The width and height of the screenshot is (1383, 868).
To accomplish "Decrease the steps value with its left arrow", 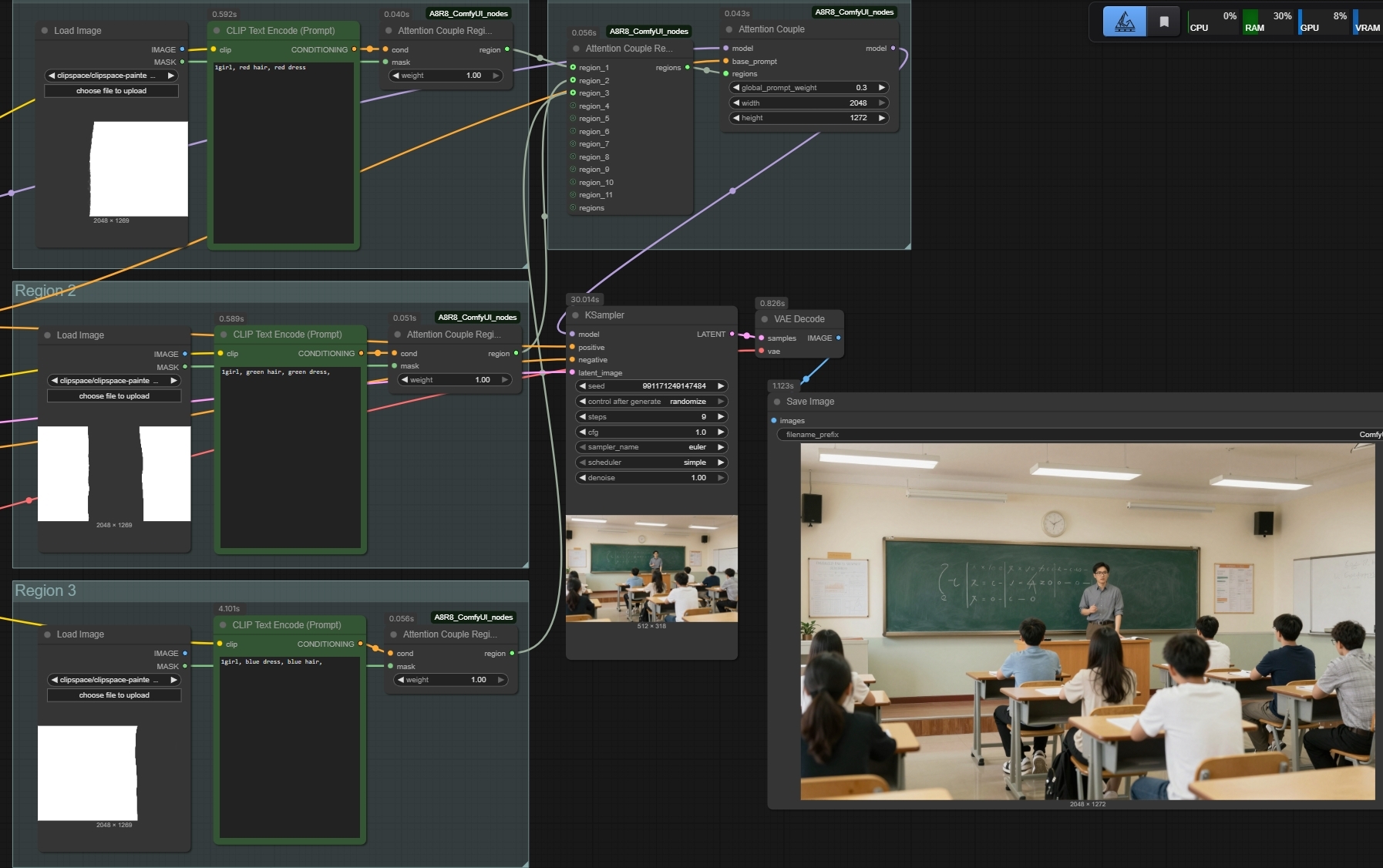I will click(582, 417).
